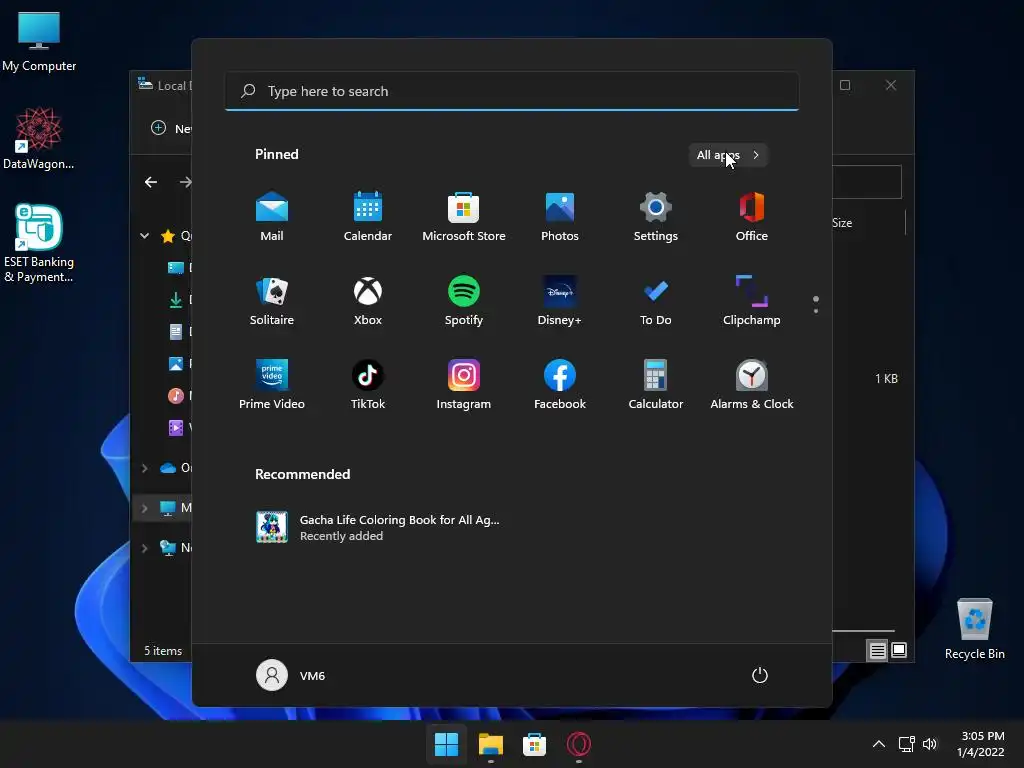The height and width of the screenshot is (768, 1024).
Task: Click the Size column header in Explorer
Action: tap(842, 223)
